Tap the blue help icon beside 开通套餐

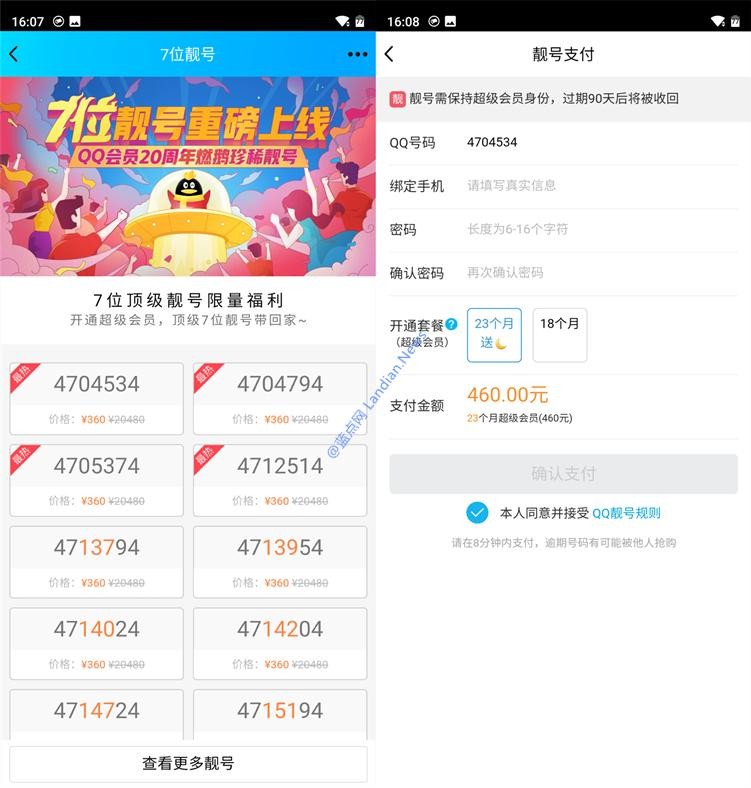(x=451, y=324)
